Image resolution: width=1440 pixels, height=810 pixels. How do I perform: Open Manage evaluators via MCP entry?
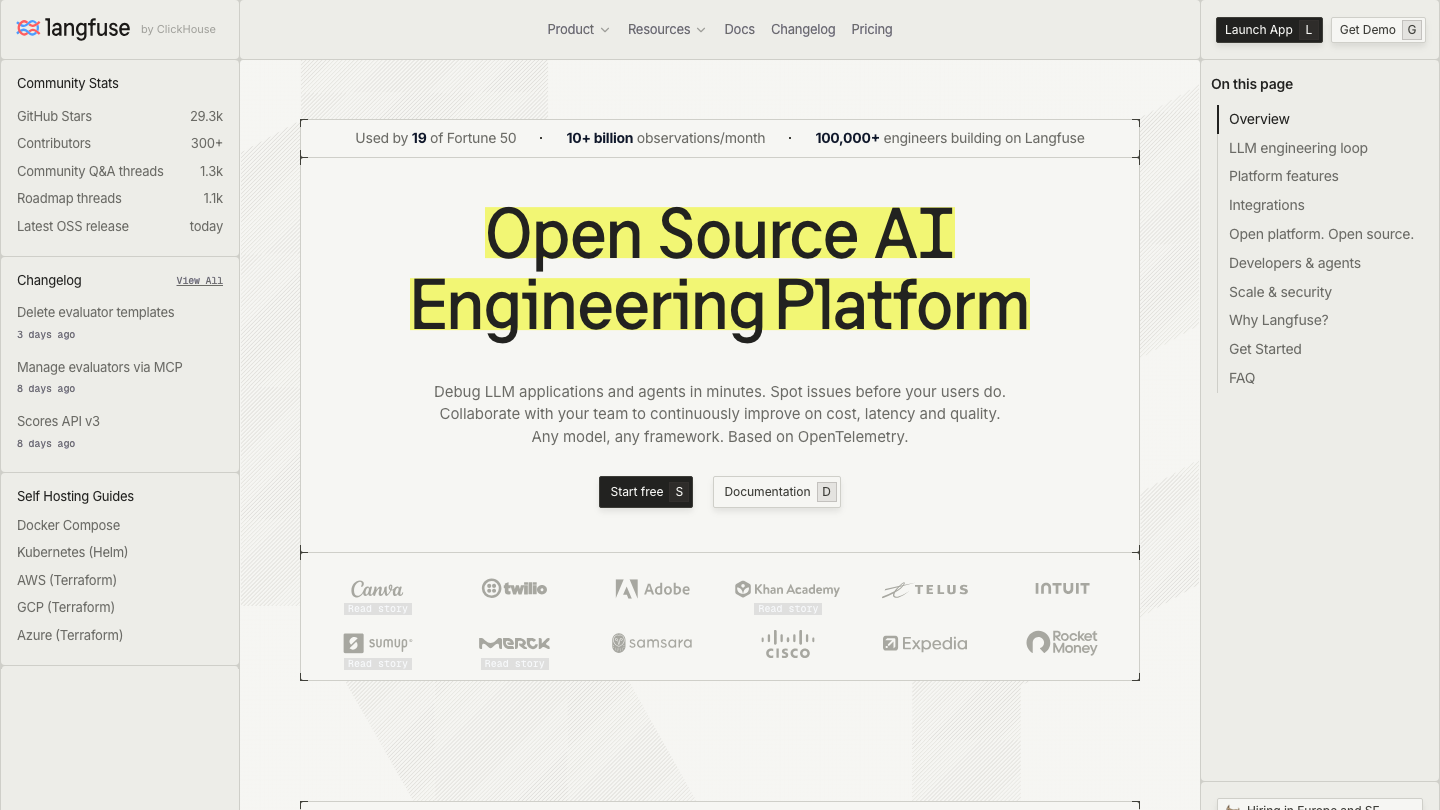coord(100,367)
